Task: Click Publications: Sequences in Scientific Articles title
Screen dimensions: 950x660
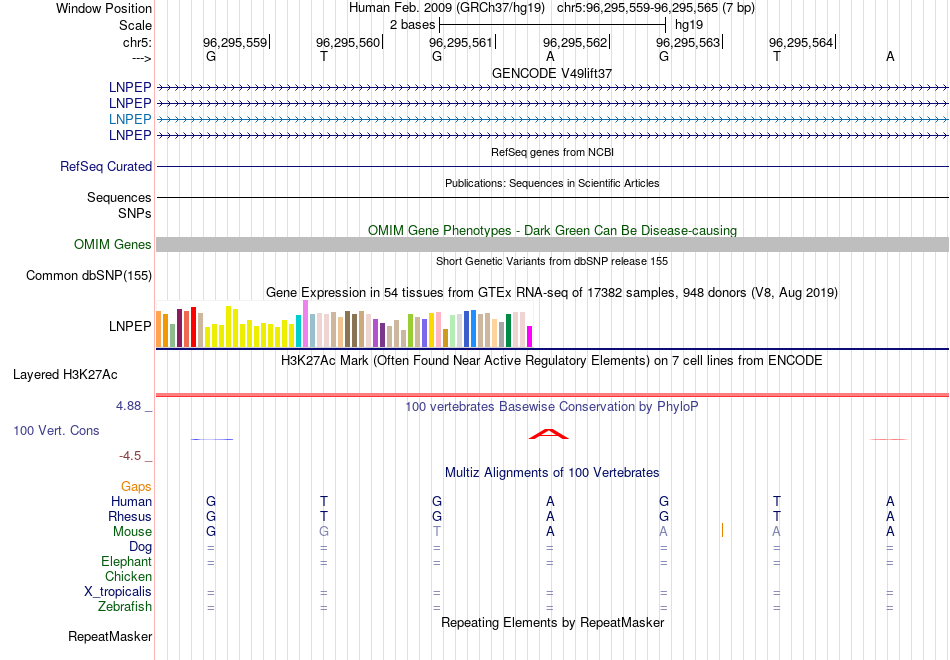Action: pos(552,183)
